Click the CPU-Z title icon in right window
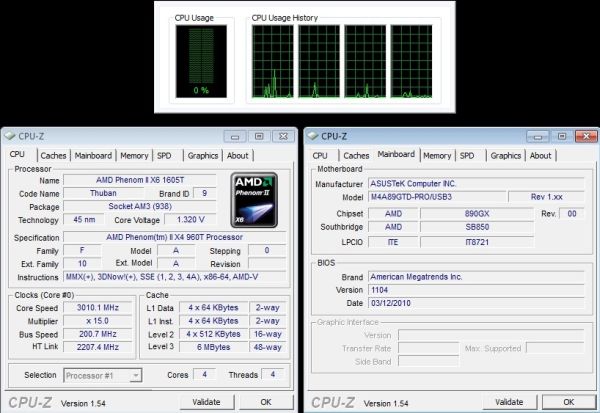The height and width of the screenshot is (413, 600). click(x=312, y=136)
